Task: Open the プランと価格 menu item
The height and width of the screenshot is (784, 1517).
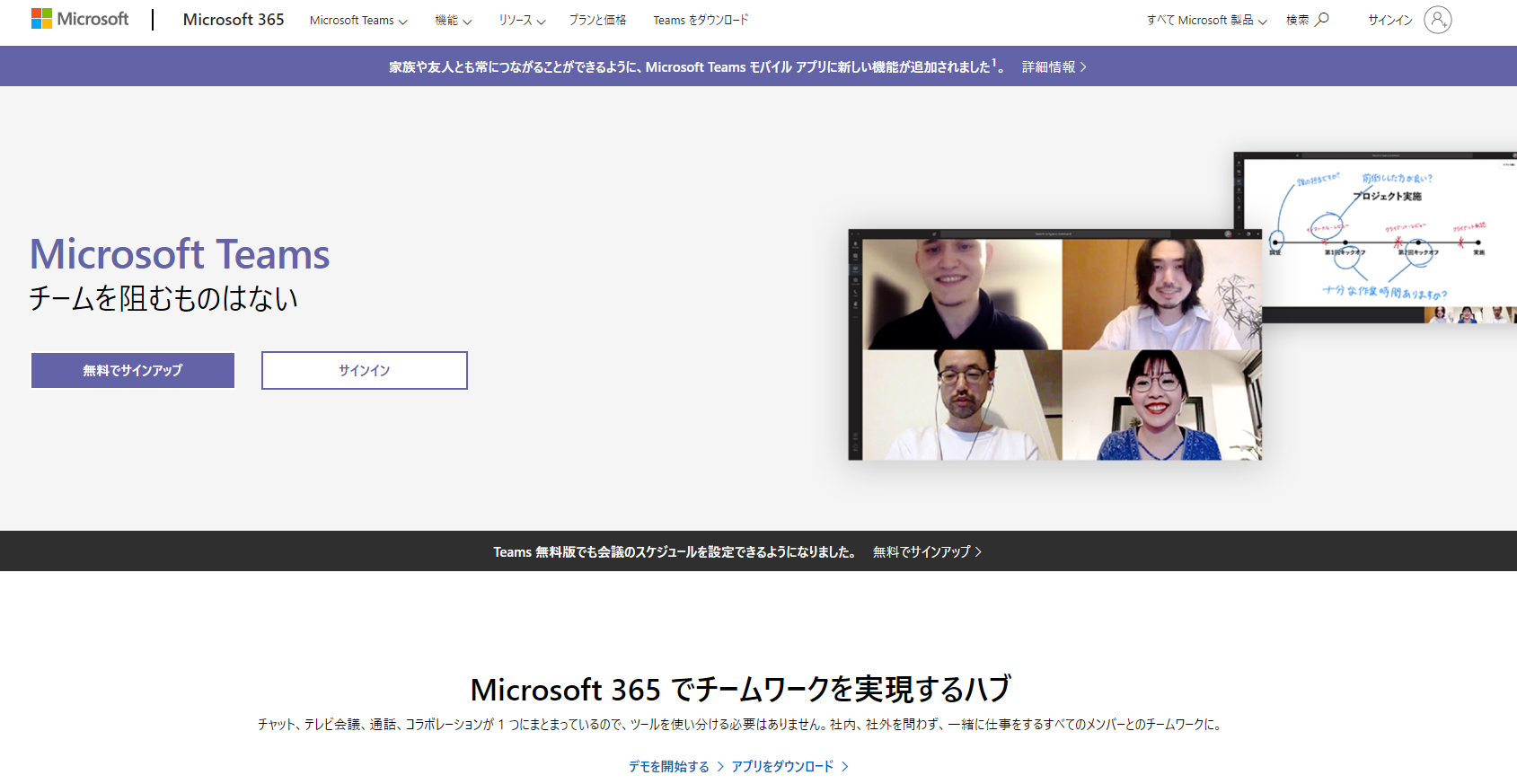Action: (x=597, y=20)
